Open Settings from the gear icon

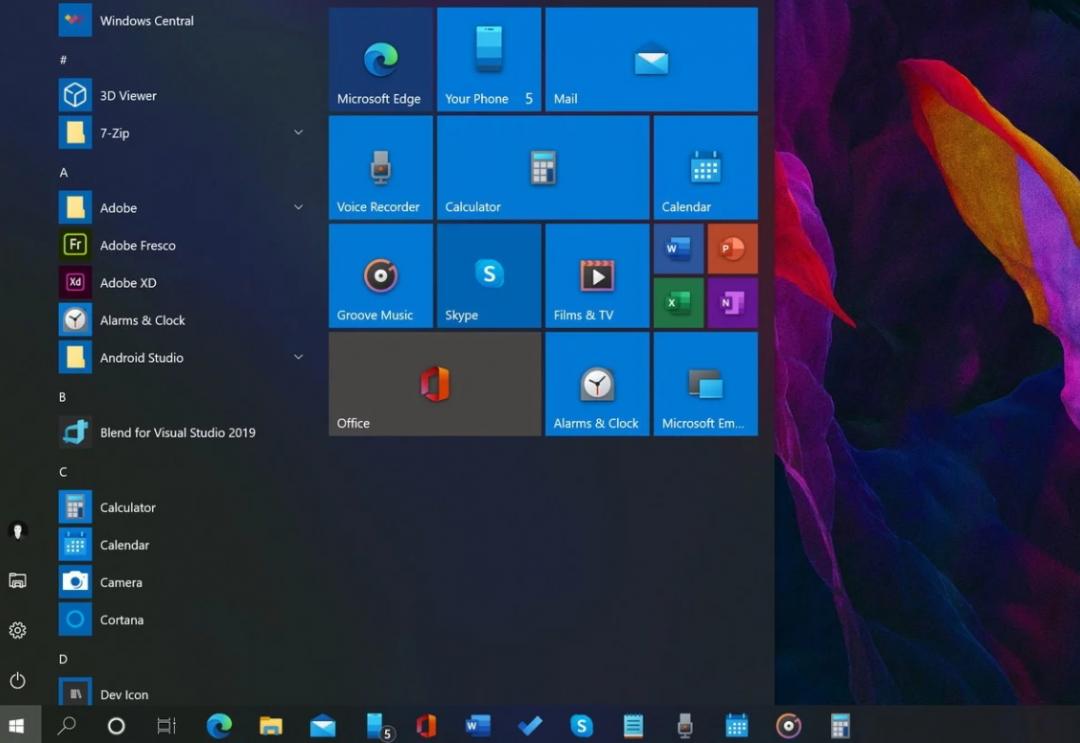(x=17, y=630)
